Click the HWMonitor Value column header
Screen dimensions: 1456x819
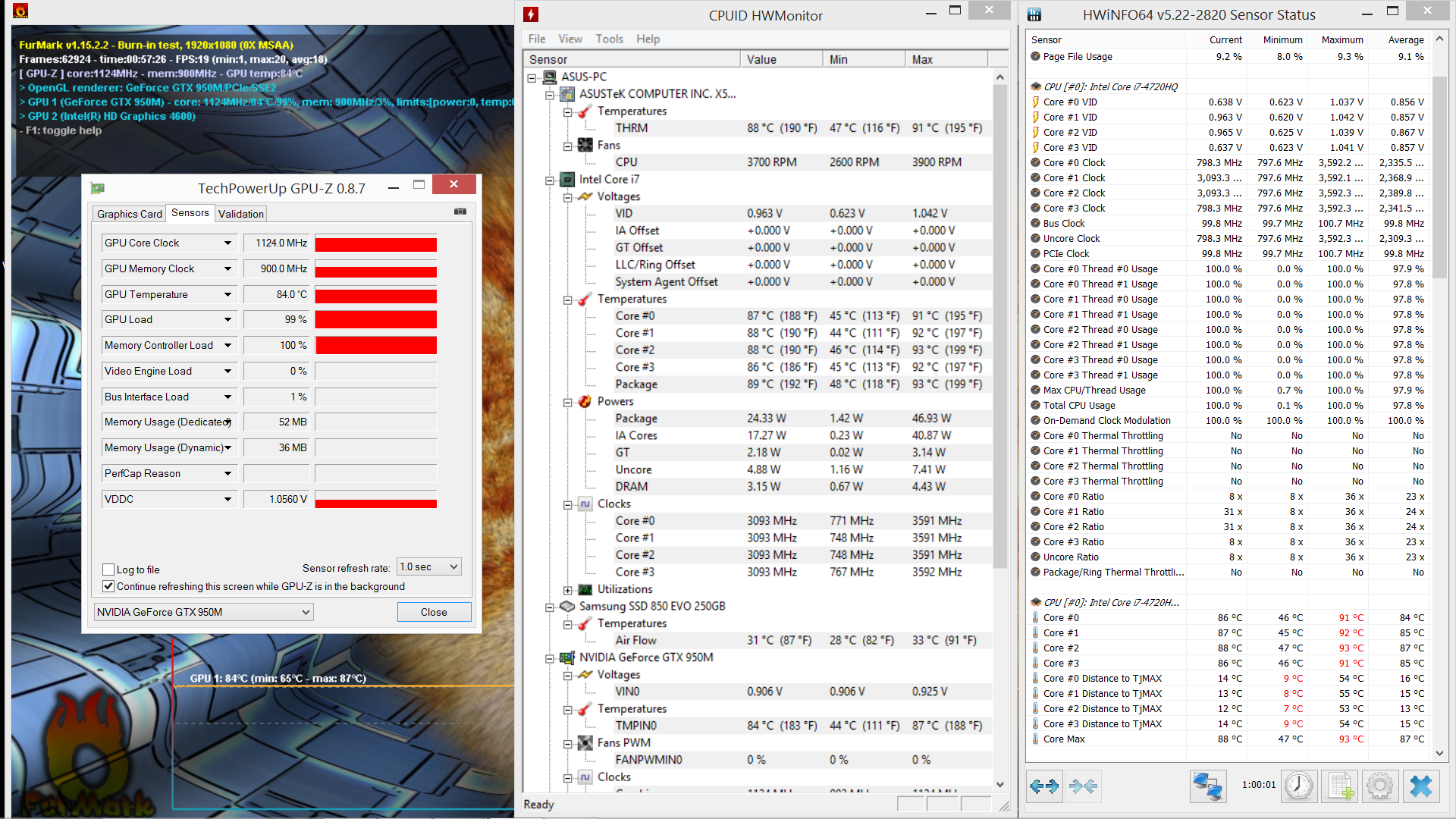point(781,59)
